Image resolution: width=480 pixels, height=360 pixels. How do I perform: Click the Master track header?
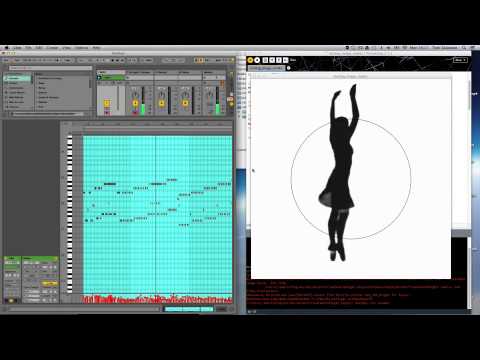tap(213, 72)
